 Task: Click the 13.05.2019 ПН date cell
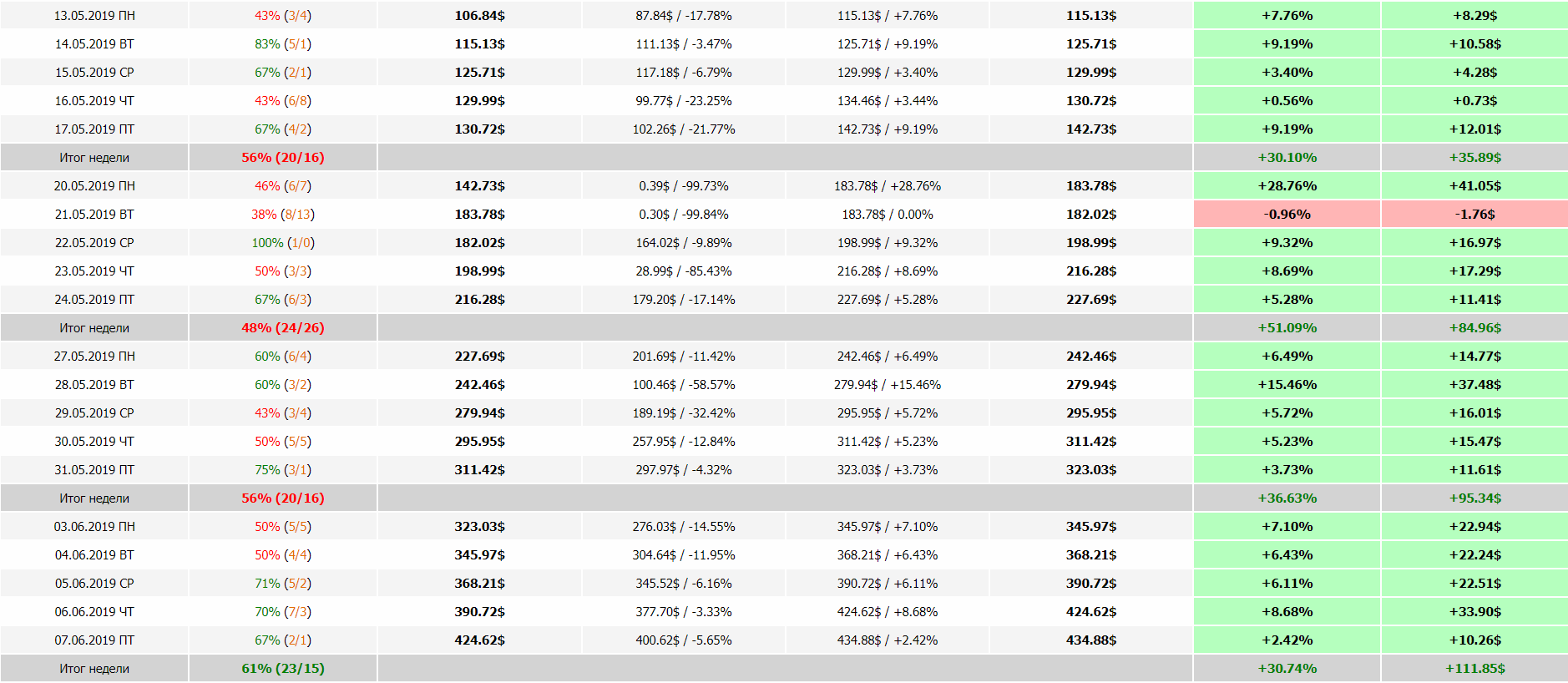click(94, 16)
